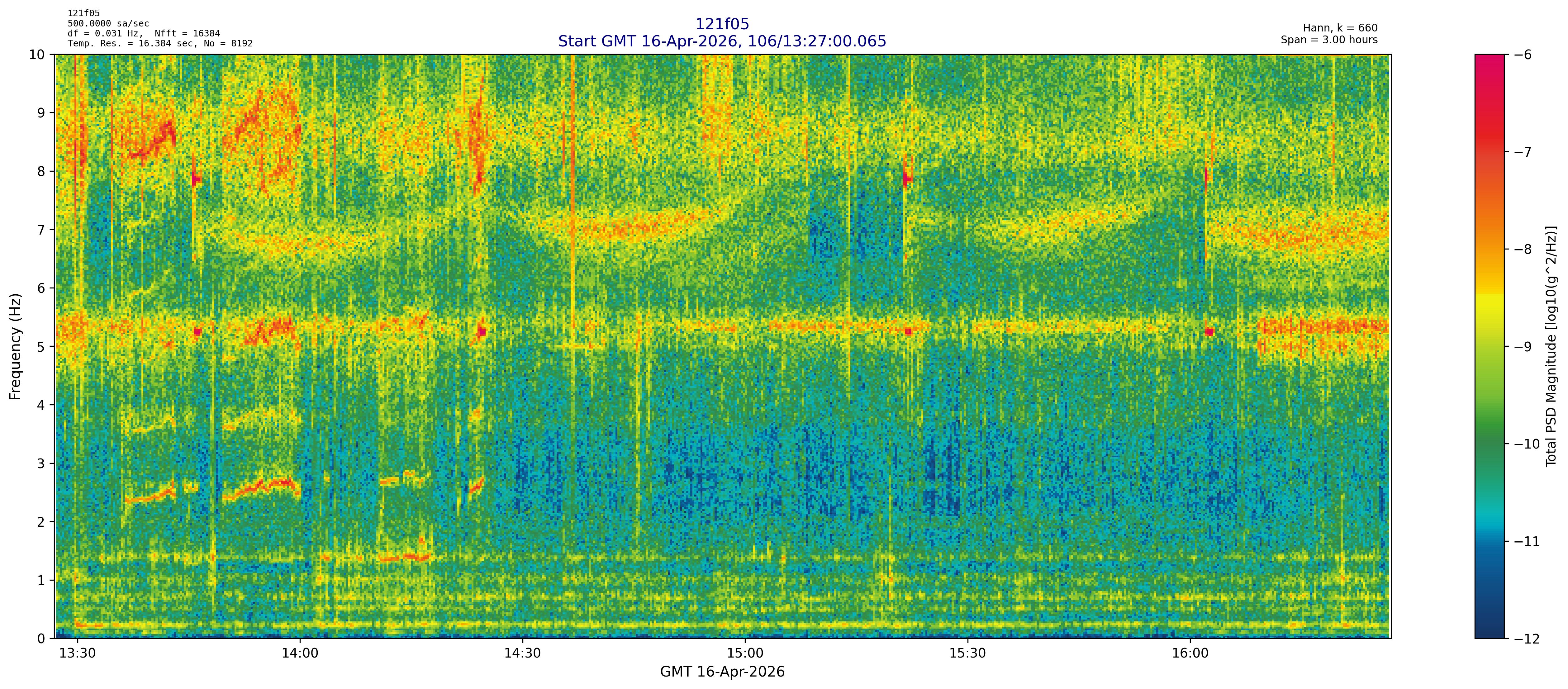Click the red top of the colorbar
Screen dimensions: 1568x689
click(1489, 61)
